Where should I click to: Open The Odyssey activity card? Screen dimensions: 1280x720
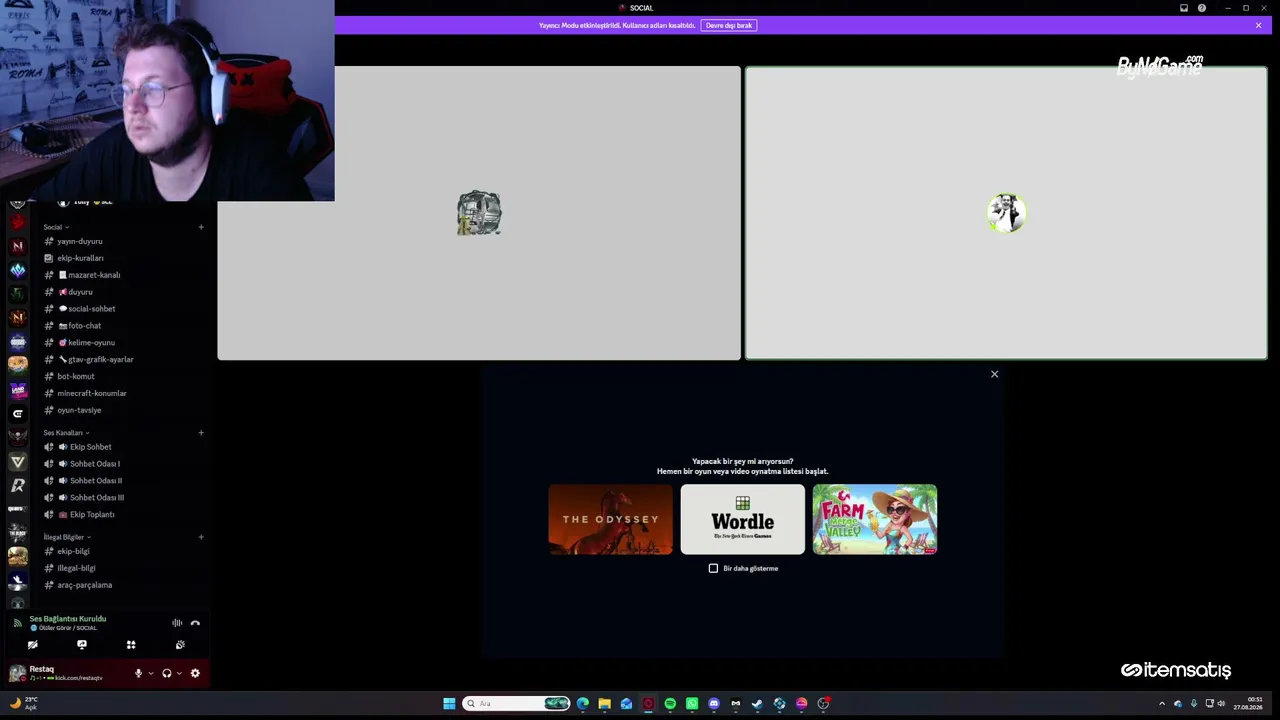coord(610,519)
